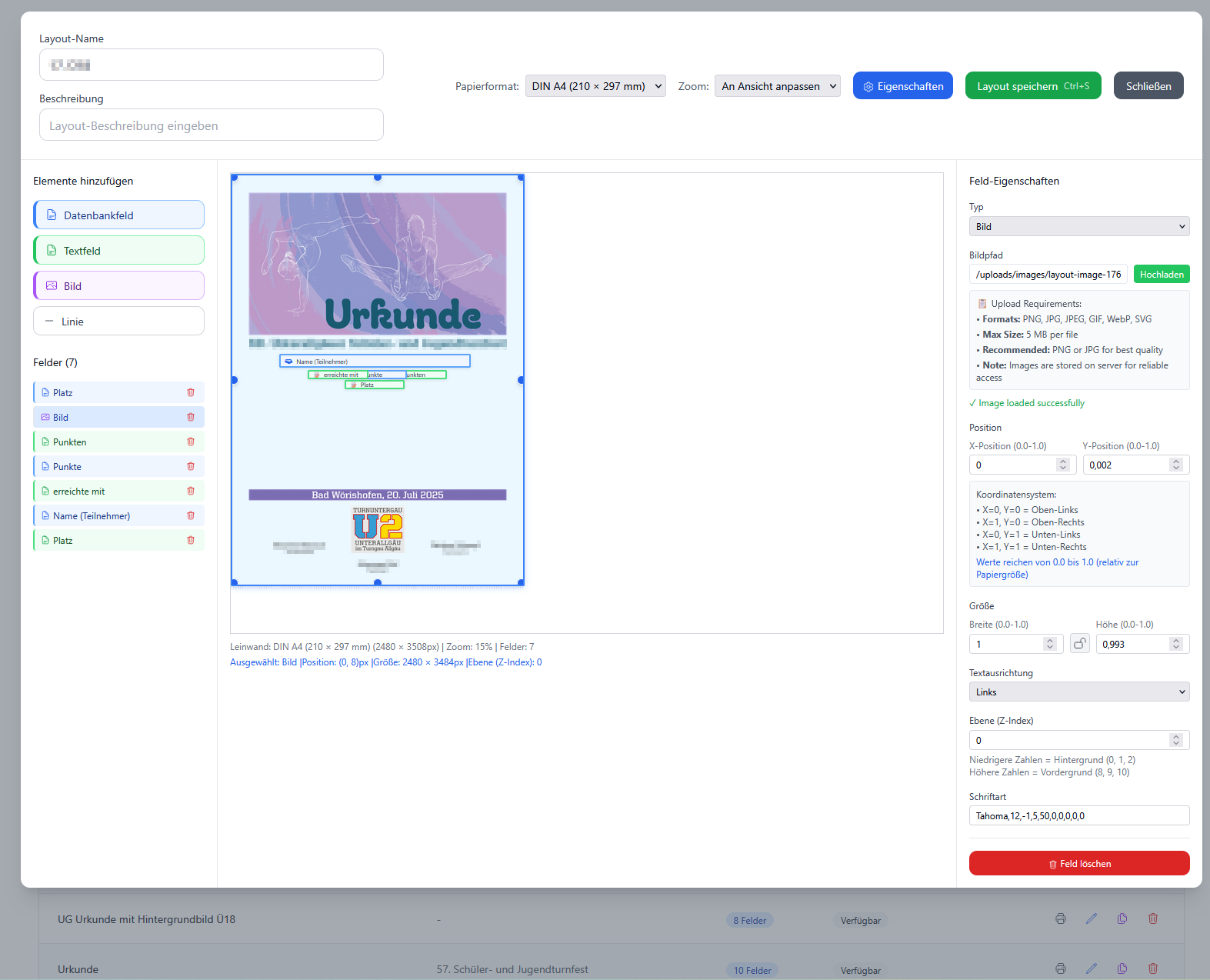Image resolution: width=1210 pixels, height=980 pixels.
Task: Click print icon for UG Urkunde Ü18 row
Action: pyautogui.click(x=1061, y=918)
